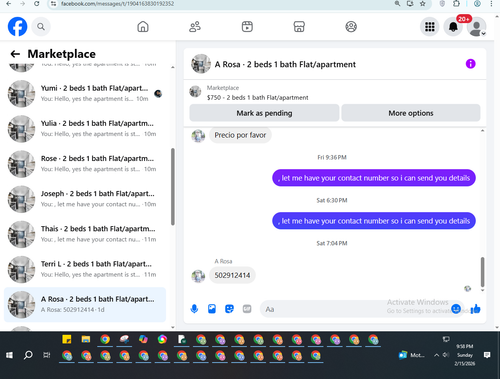Reload the page
This screenshot has height=379, width=500.
click(37, 4)
